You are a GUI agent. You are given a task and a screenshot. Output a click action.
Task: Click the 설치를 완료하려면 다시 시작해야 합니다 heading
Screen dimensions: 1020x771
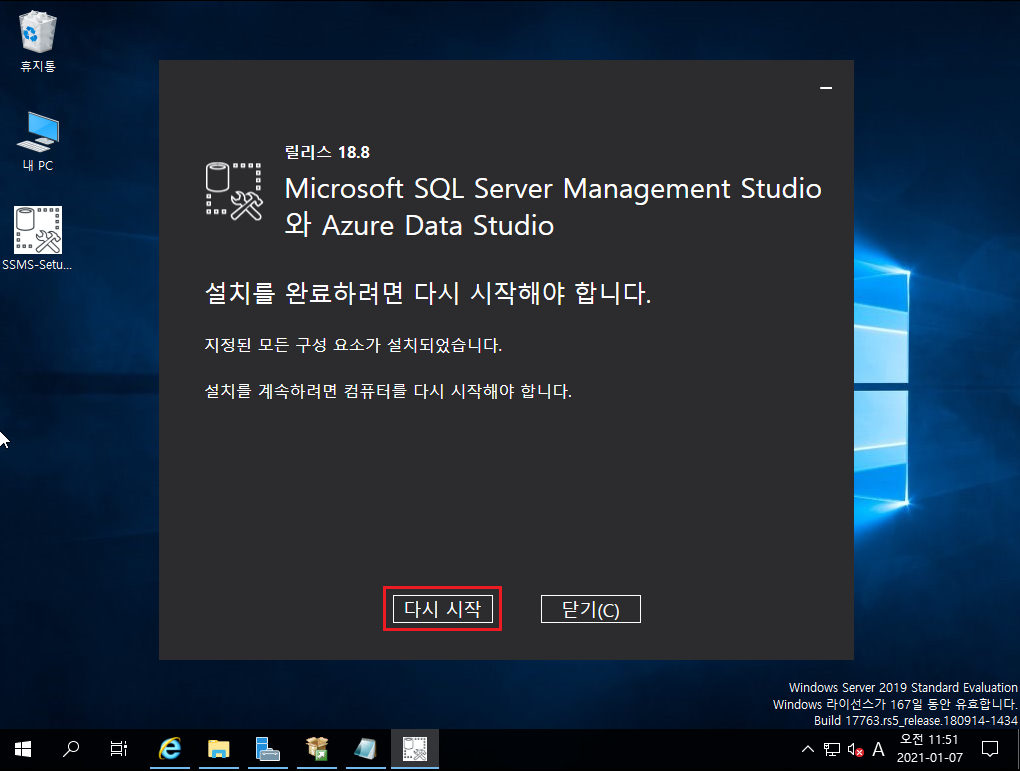[x=428, y=293]
